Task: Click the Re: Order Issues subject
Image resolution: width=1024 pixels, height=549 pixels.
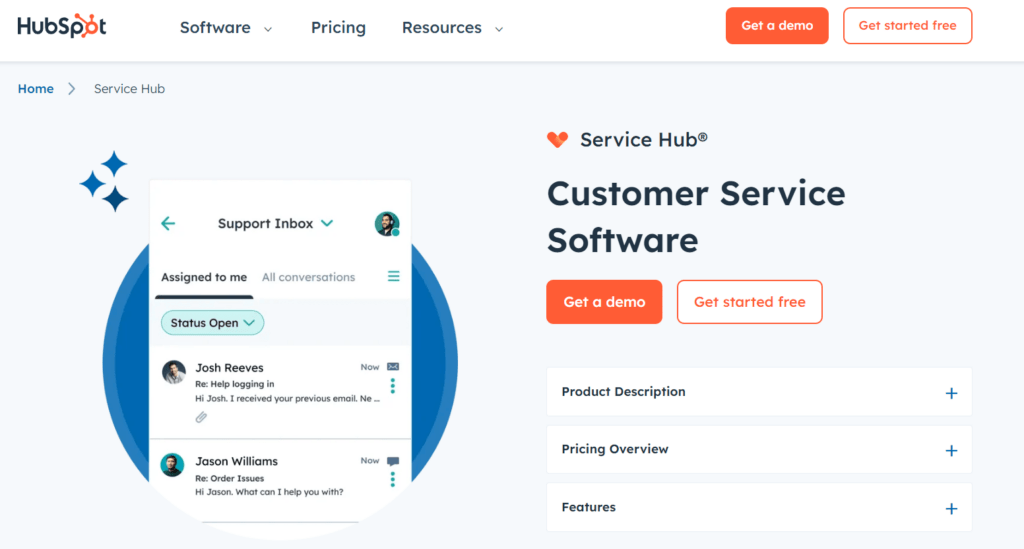Action: pos(229,478)
